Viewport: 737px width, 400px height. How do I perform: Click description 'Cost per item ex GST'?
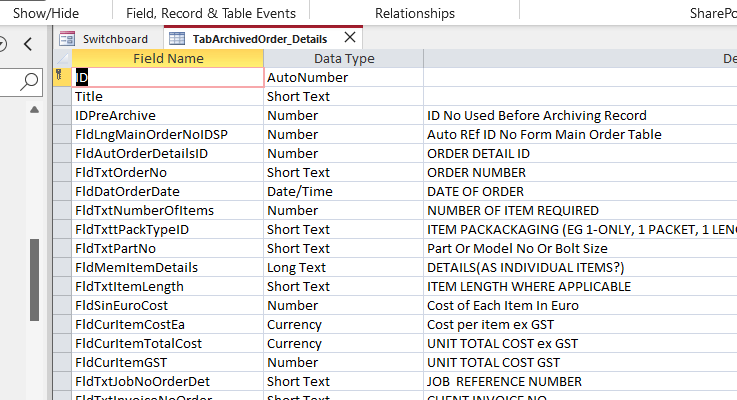click(490, 324)
